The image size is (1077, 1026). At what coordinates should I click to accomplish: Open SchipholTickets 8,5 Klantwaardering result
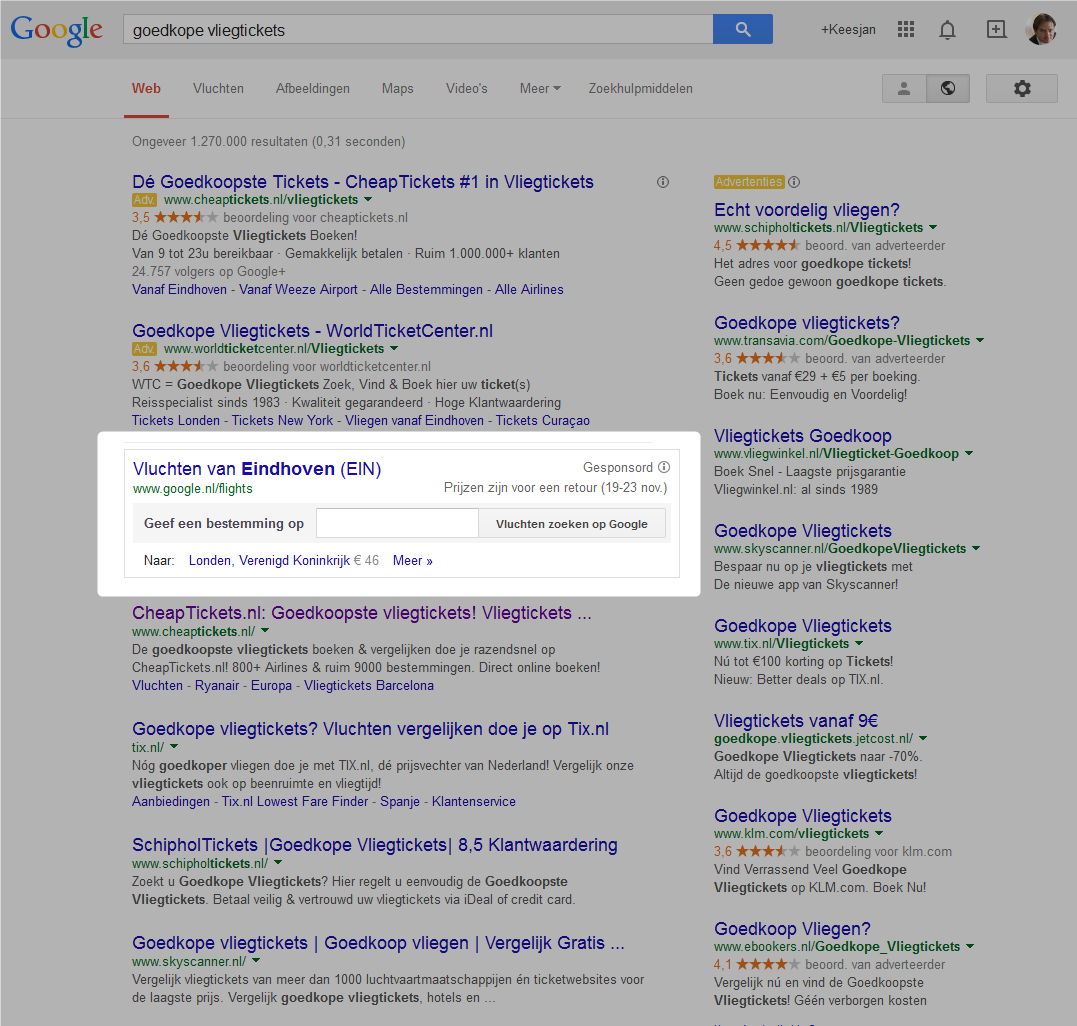[x=374, y=845]
